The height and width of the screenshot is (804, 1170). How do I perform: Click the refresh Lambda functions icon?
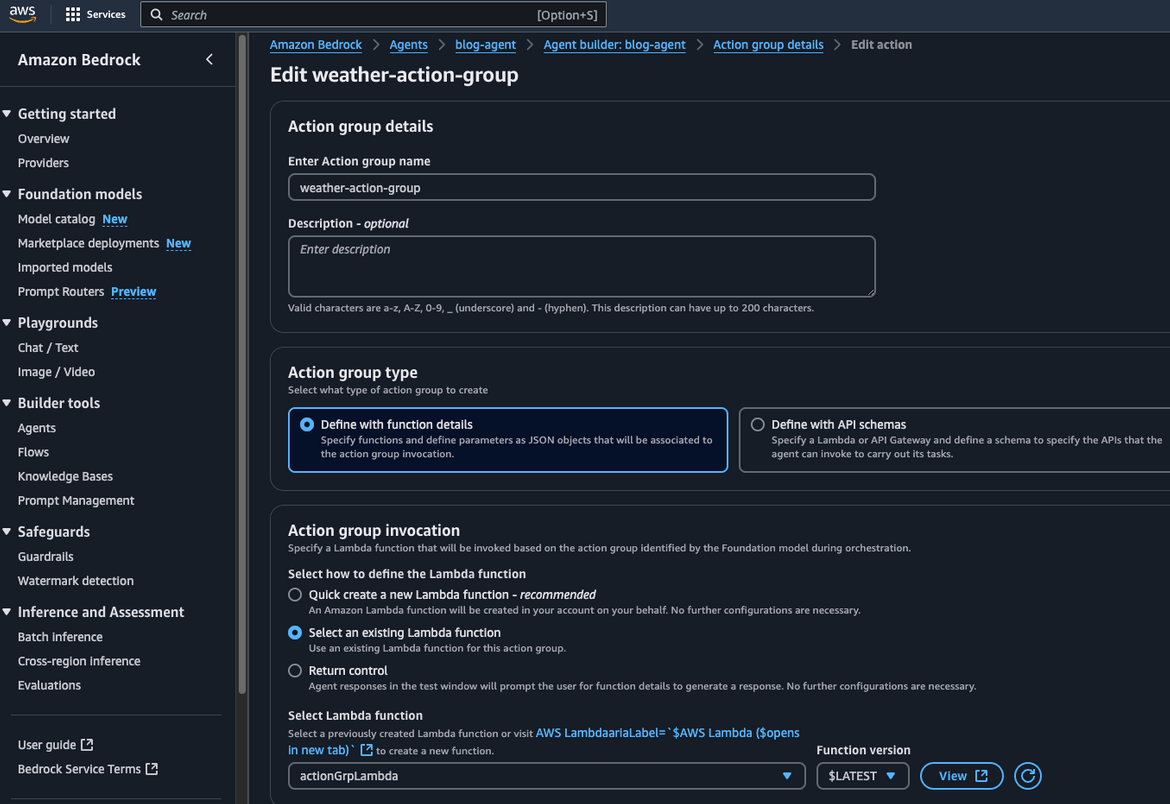pyautogui.click(x=1027, y=776)
